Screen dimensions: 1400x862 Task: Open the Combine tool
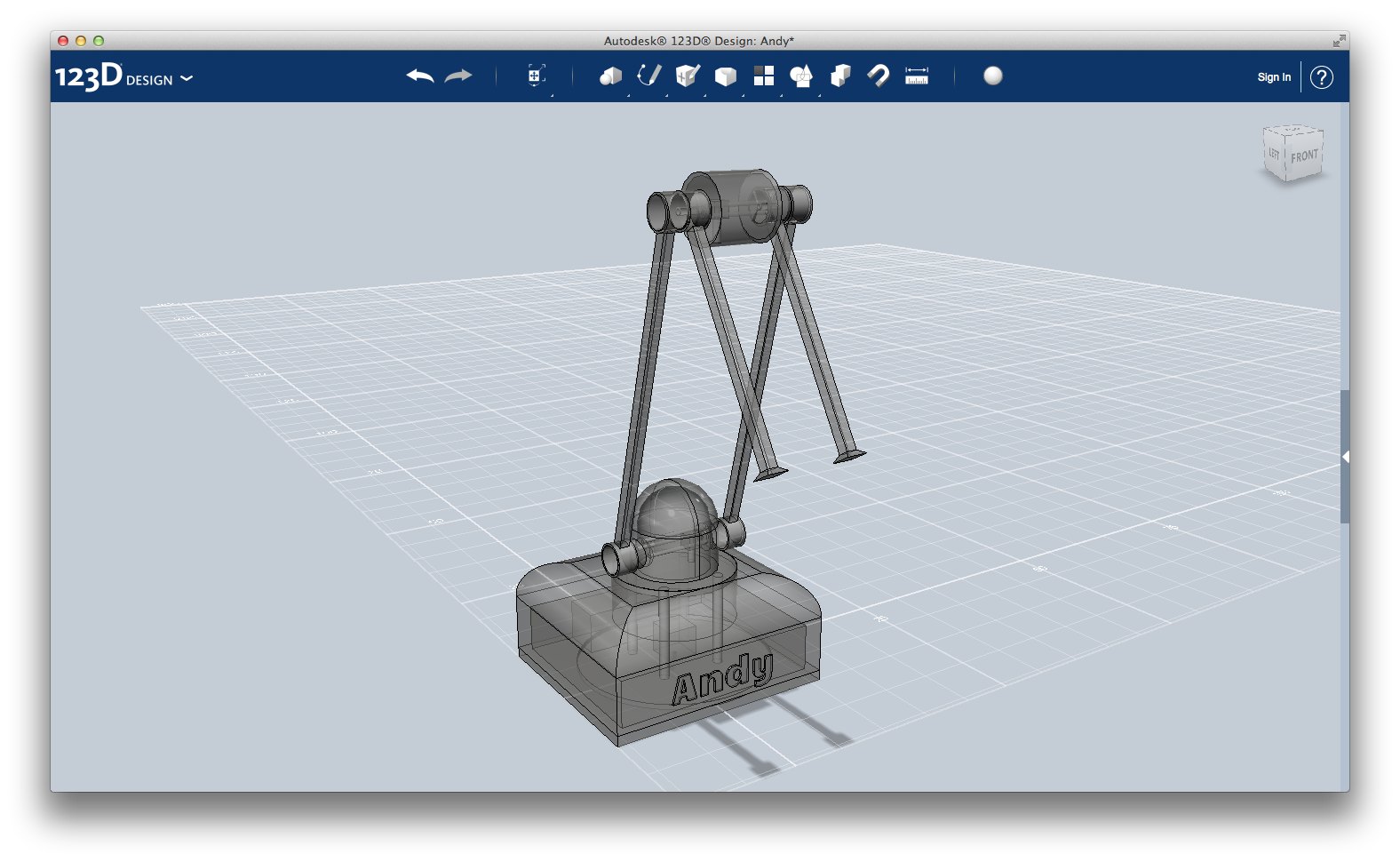pyautogui.click(x=840, y=76)
